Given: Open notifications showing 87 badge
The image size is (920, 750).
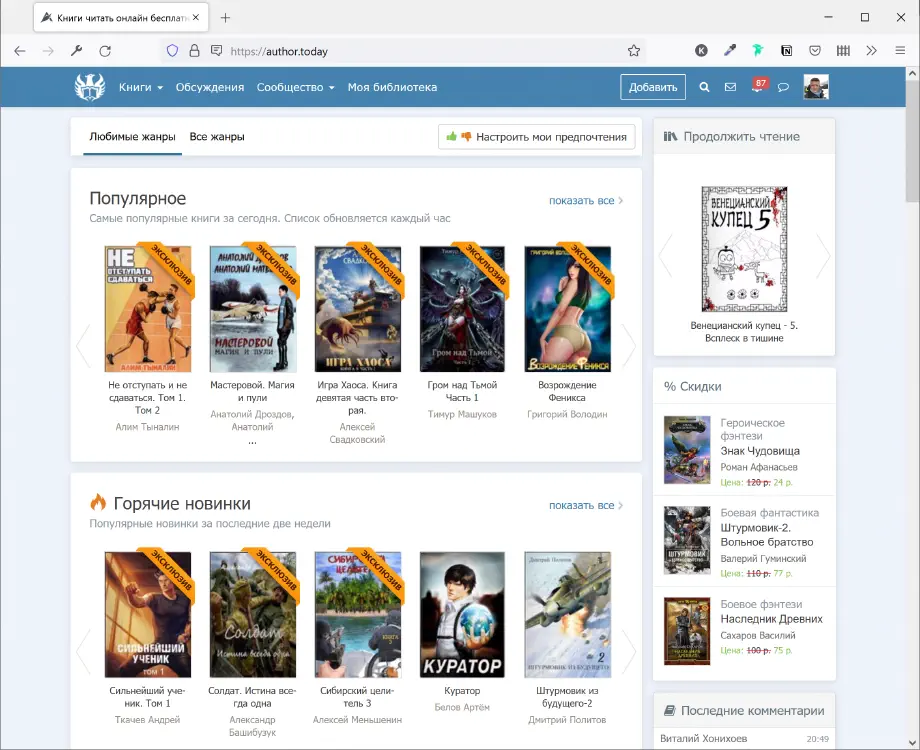Looking at the screenshot, I should [758, 87].
